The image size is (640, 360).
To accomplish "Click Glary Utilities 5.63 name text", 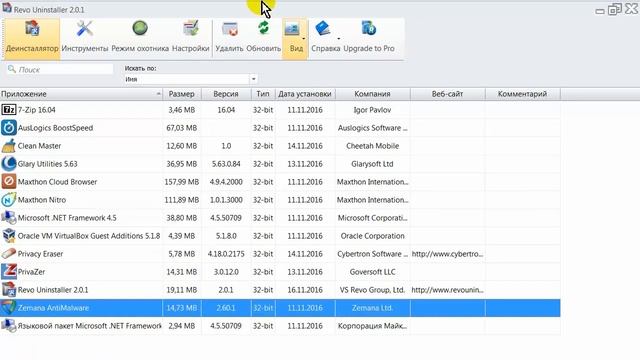I will pyautogui.click(x=47, y=164).
